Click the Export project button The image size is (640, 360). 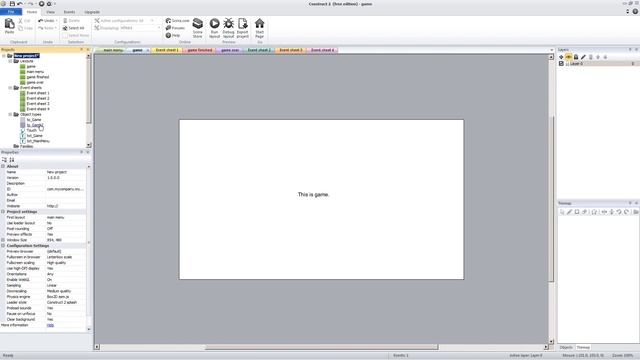pyautogui.click(x=242, y=28)
